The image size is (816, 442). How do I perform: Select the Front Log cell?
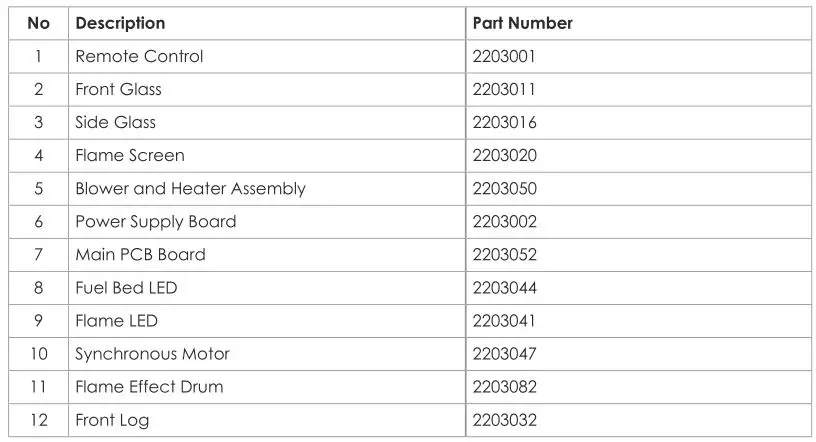112,420
